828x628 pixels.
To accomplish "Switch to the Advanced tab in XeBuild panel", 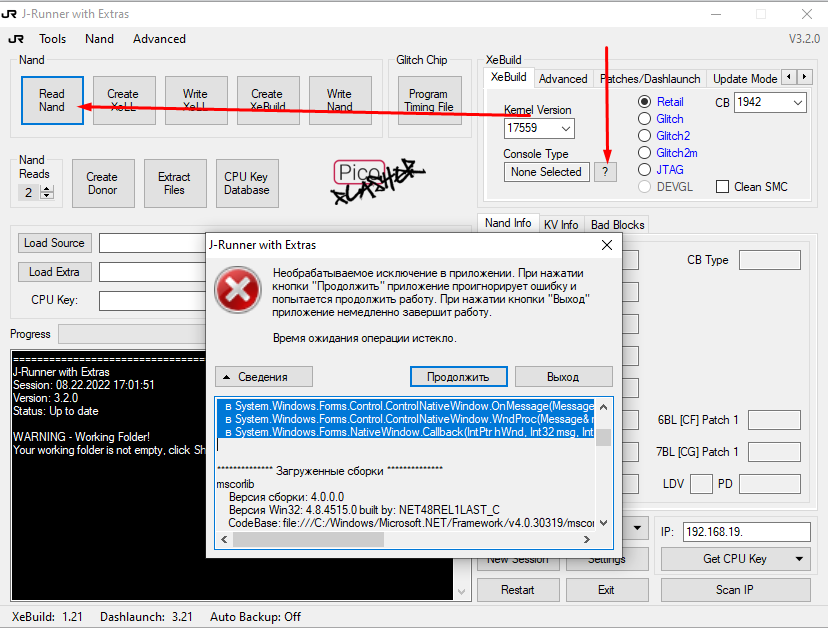I will click(563, 79).
